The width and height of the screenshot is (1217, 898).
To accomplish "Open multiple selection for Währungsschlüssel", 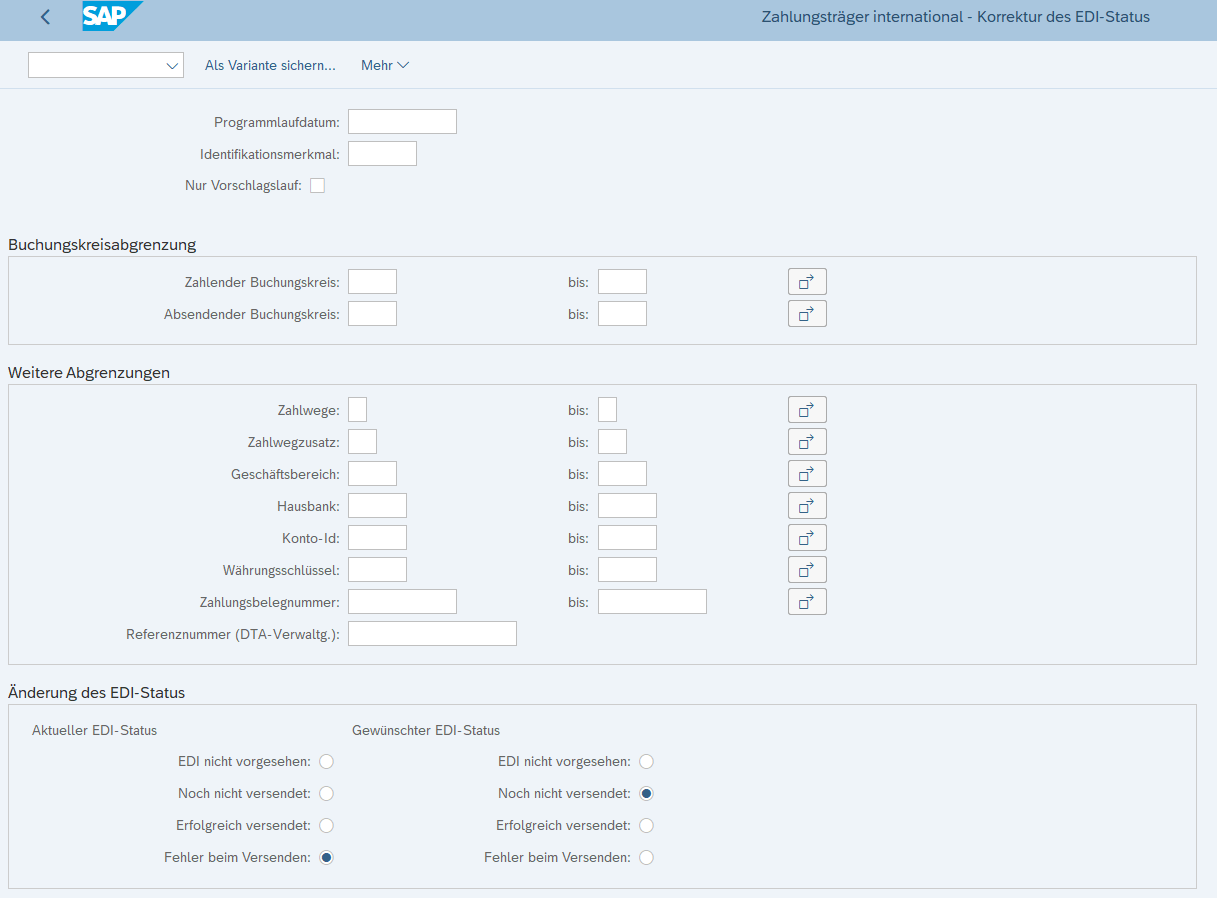I will (807, 570).
